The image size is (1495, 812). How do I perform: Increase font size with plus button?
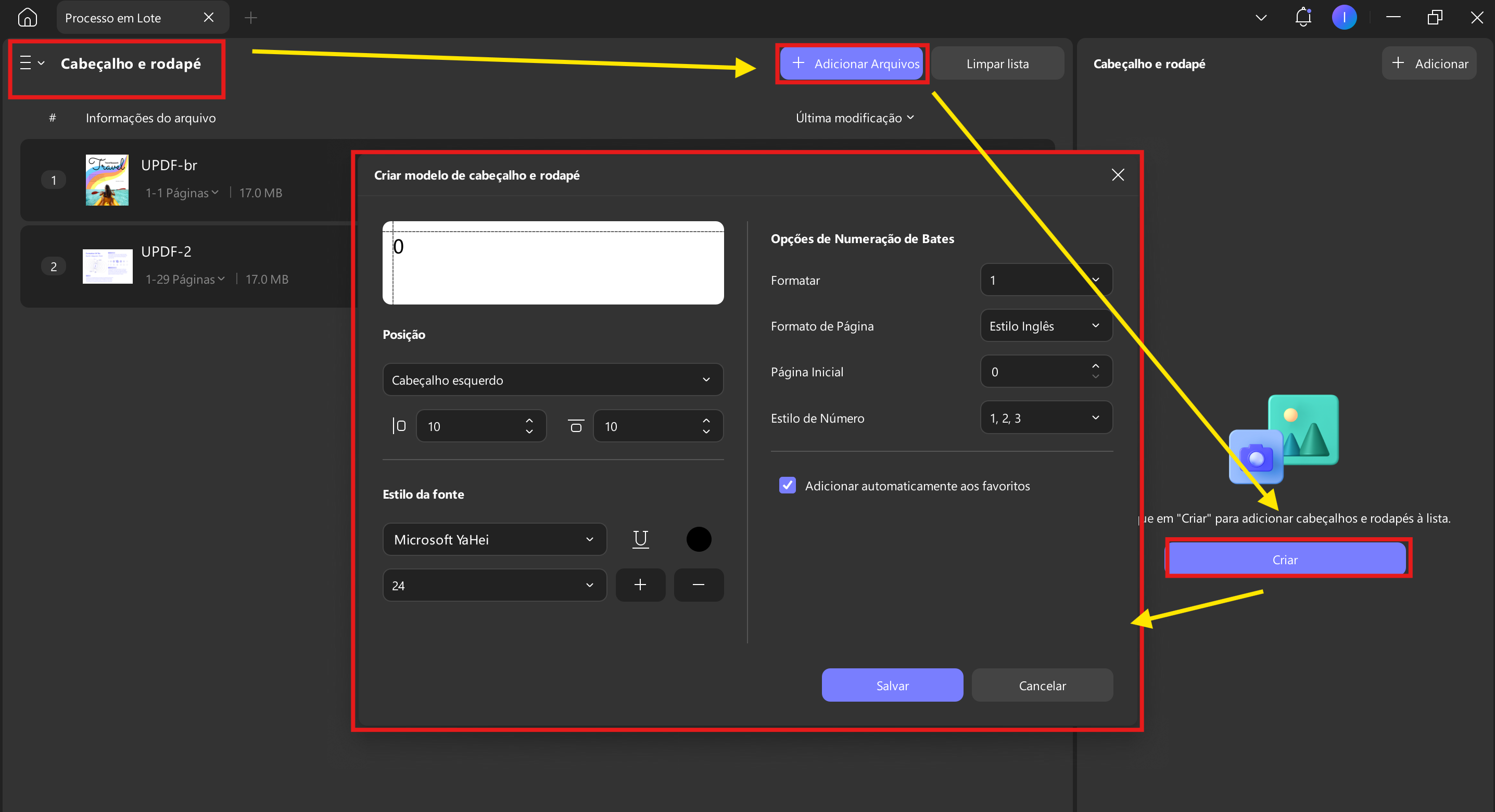[x=640, y=585]
